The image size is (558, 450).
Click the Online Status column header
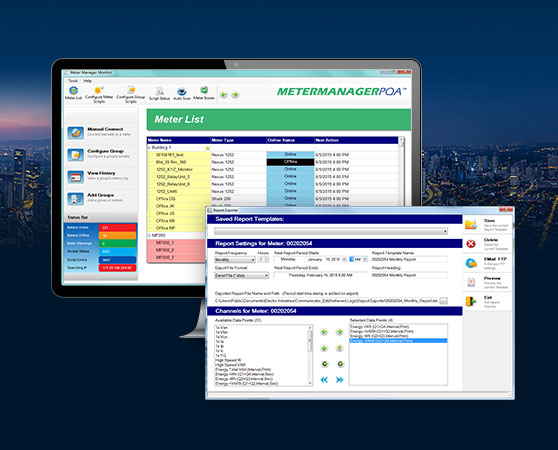[x=290, y=140]
